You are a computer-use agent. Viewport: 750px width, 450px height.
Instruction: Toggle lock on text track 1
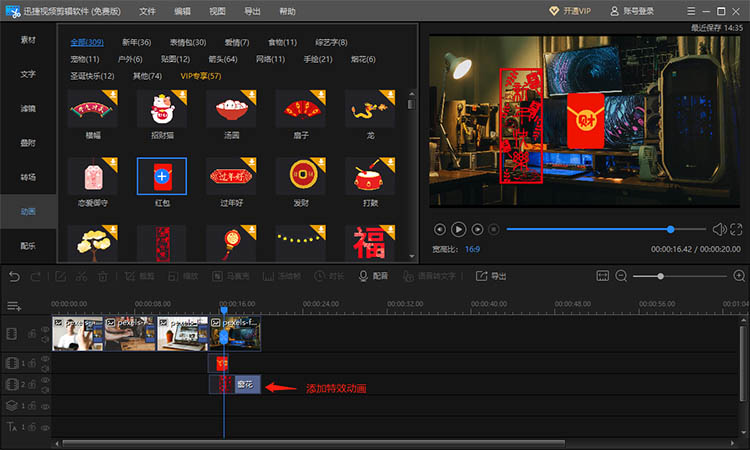point(32,427)
